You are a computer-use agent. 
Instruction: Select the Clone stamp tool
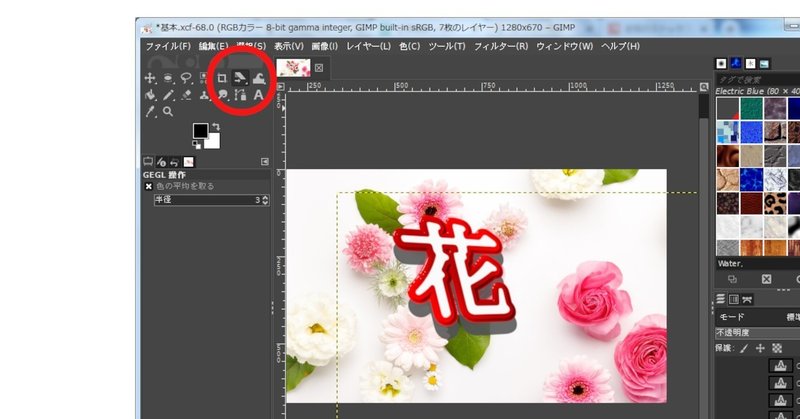(x=204, y=95)
